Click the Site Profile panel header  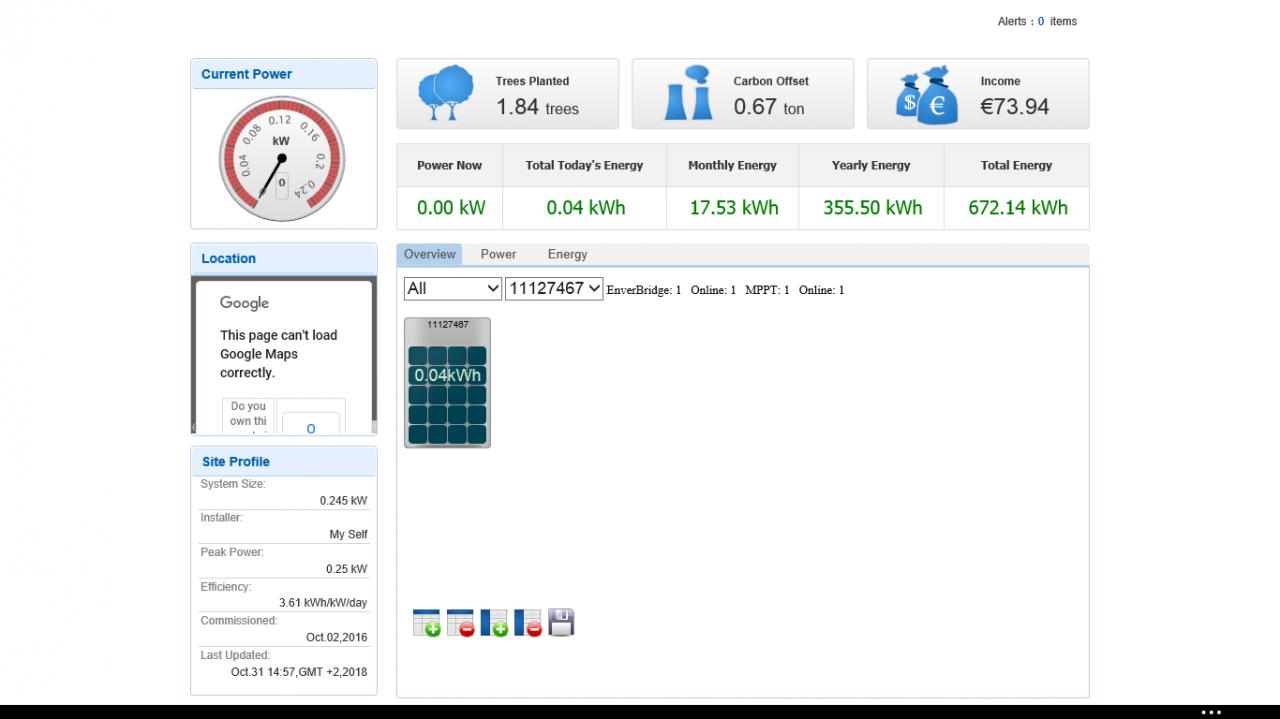coord(284,461)
